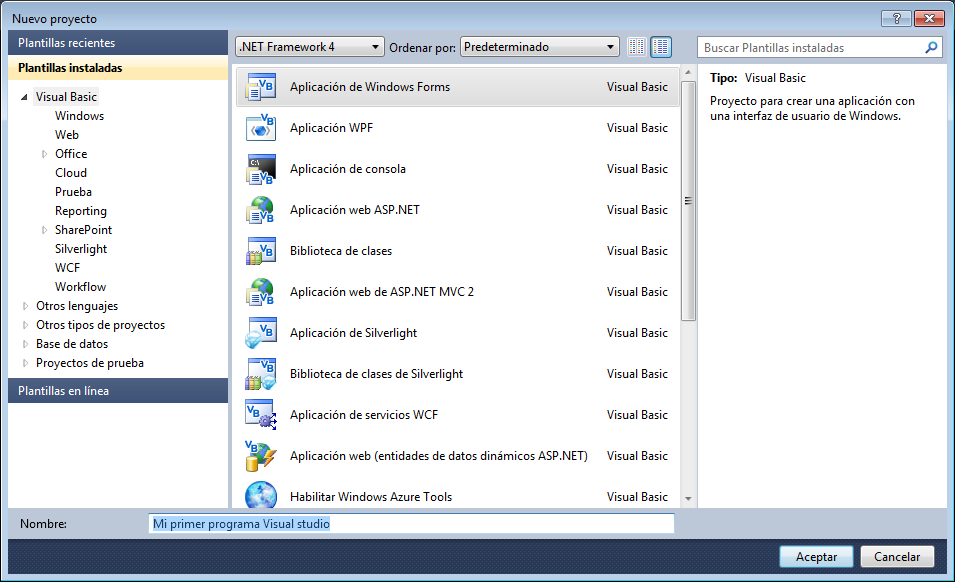Switch to large icons view
Screen dimensions: 955x582
pyautogui.click(x=660, y=46)
